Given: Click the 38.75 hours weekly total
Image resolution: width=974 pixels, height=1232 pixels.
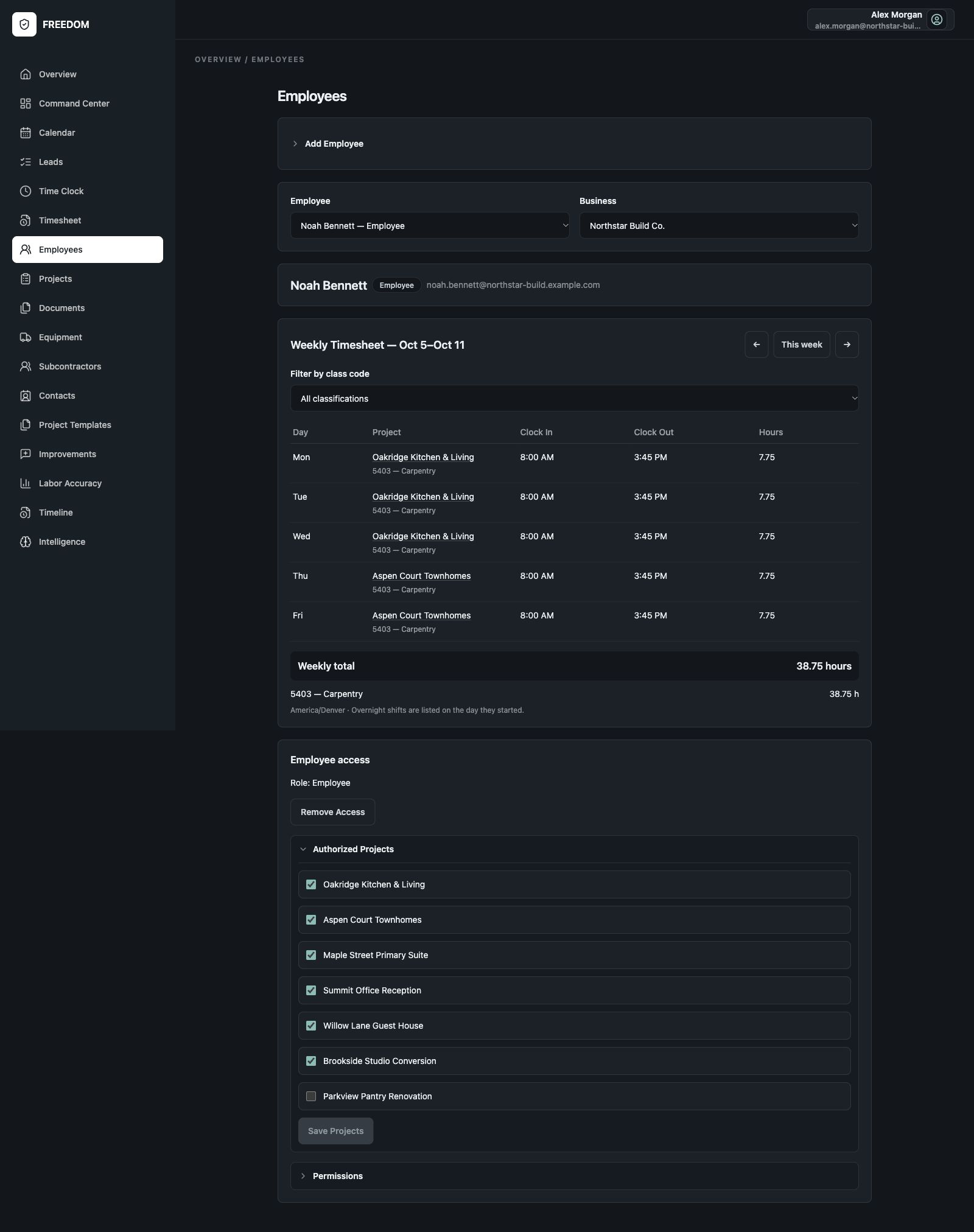Looking at the screenshot, I should pos(824,666).
